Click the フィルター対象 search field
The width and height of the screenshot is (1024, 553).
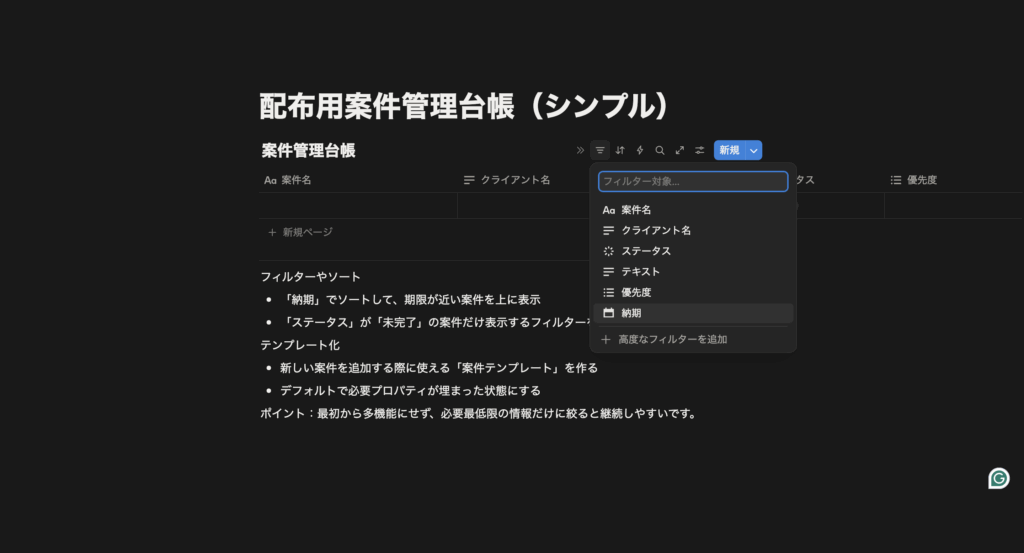click(x=692, y=181)
